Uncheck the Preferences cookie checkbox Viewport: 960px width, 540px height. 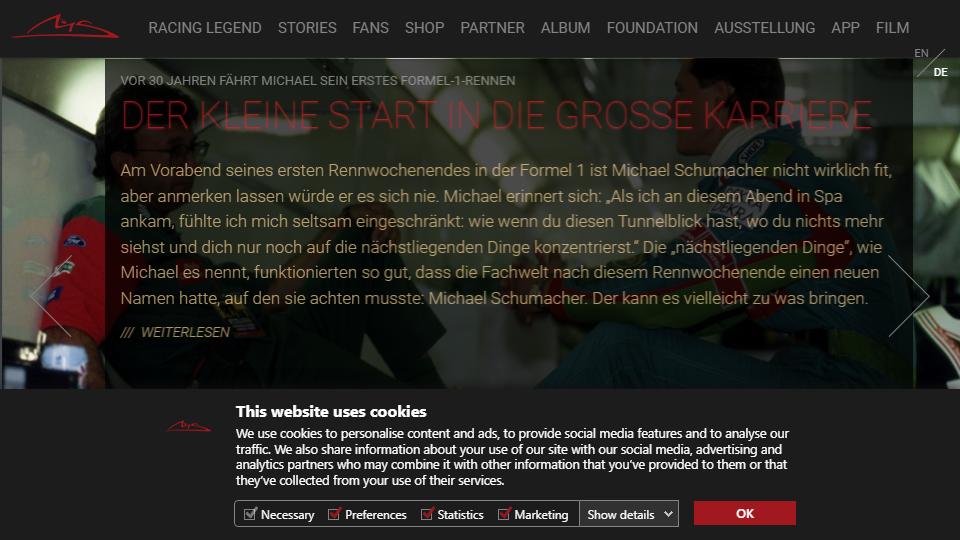(x=334, y=514)
